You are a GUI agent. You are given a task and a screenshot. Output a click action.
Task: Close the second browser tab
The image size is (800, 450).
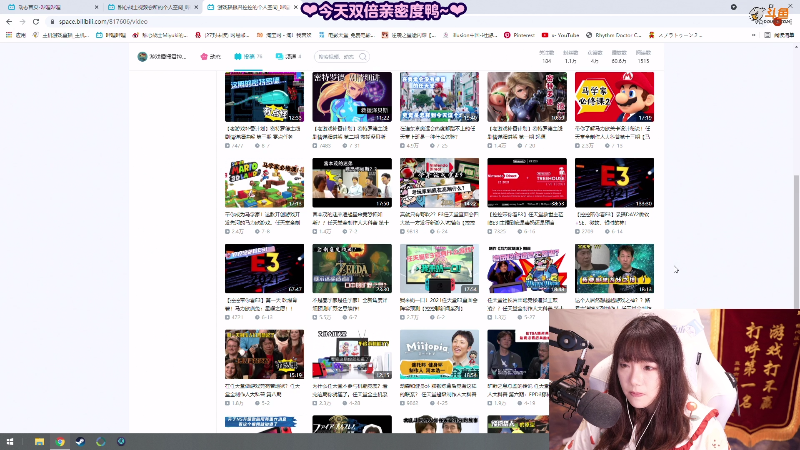(x=196, y=7)
